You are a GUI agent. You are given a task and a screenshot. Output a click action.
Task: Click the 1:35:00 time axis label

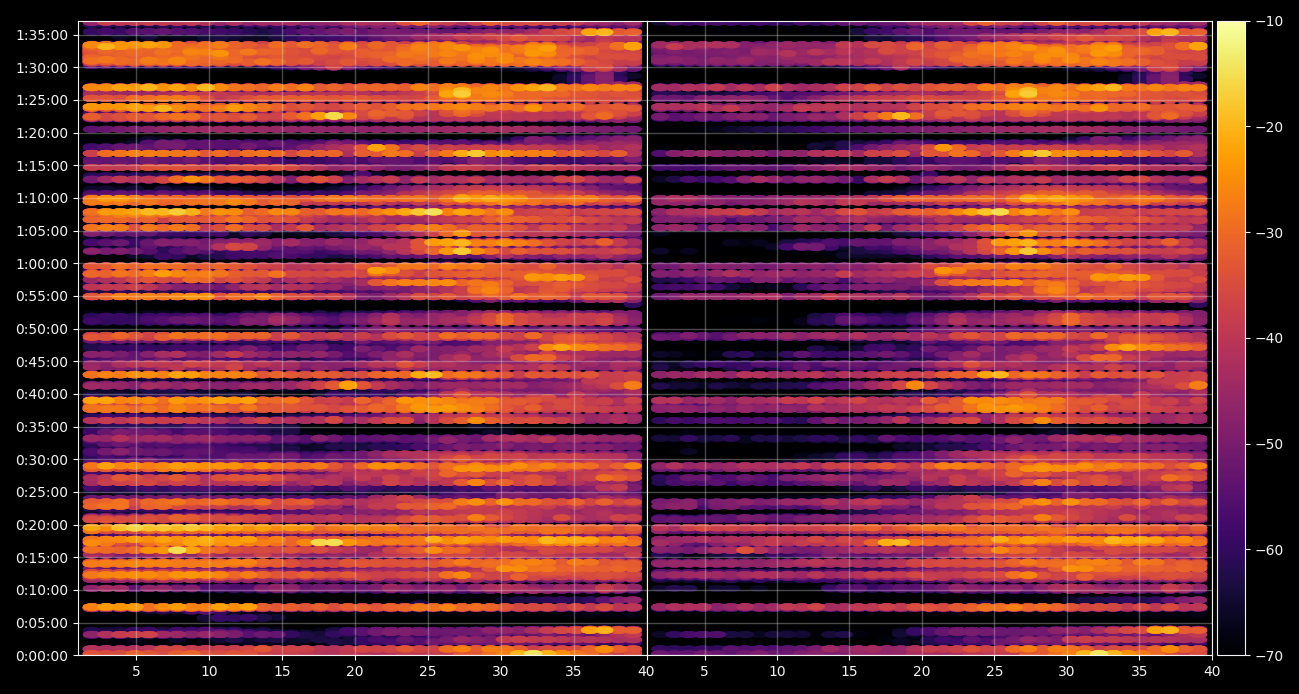coord(42,35)
